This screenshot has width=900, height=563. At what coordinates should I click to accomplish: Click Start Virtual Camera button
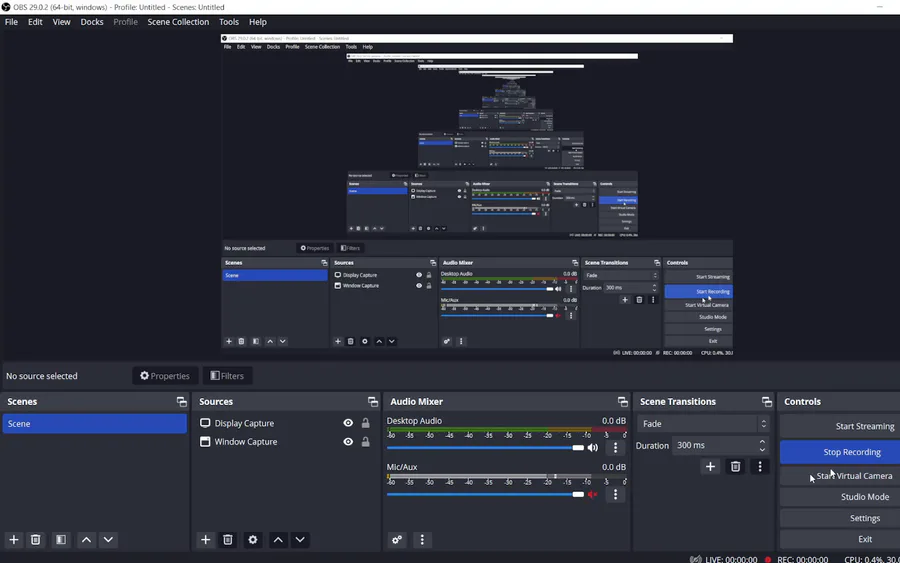(840, 476)
